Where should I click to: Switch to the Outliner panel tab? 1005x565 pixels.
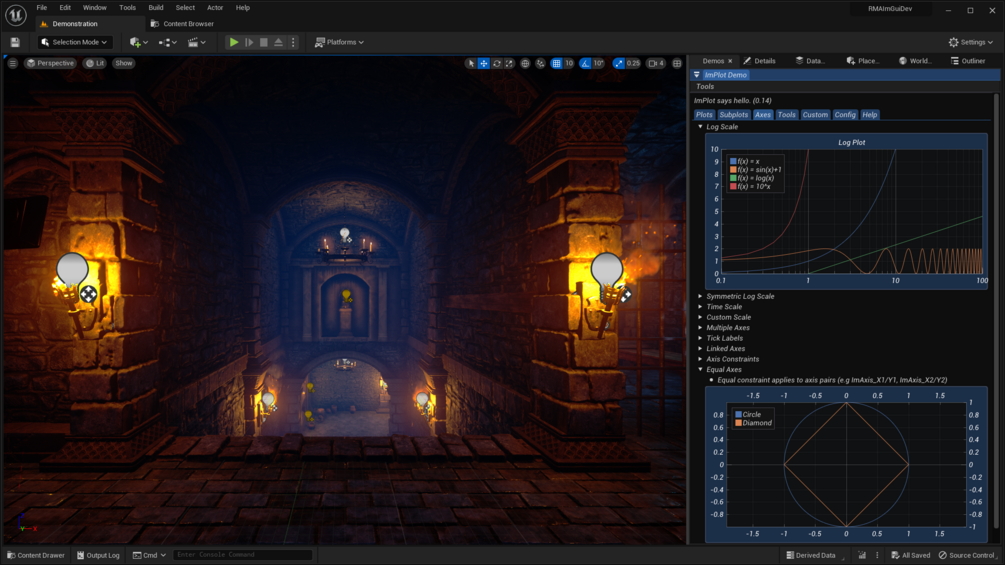pos(968,61)
